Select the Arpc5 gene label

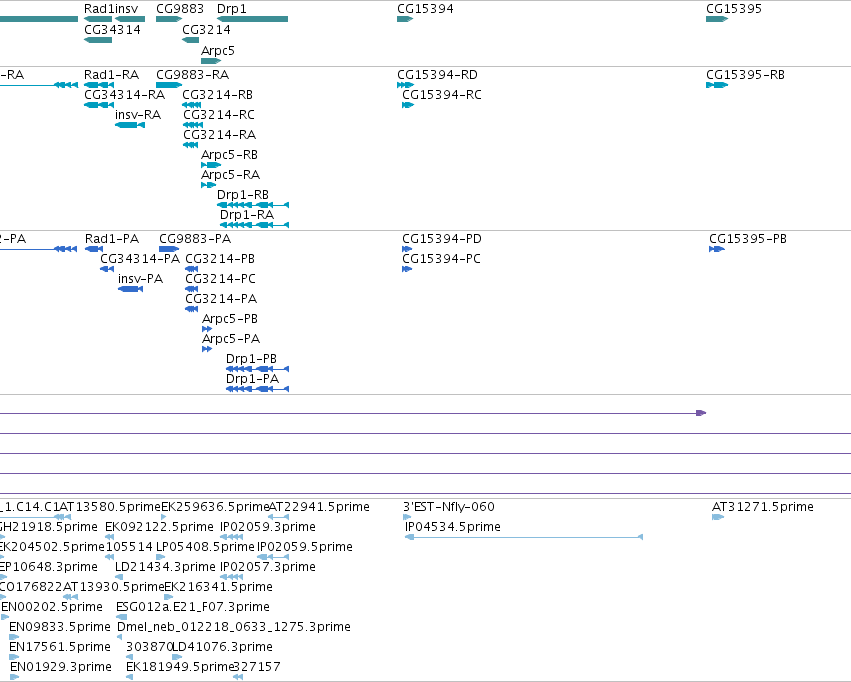click(x=218, y=51)
